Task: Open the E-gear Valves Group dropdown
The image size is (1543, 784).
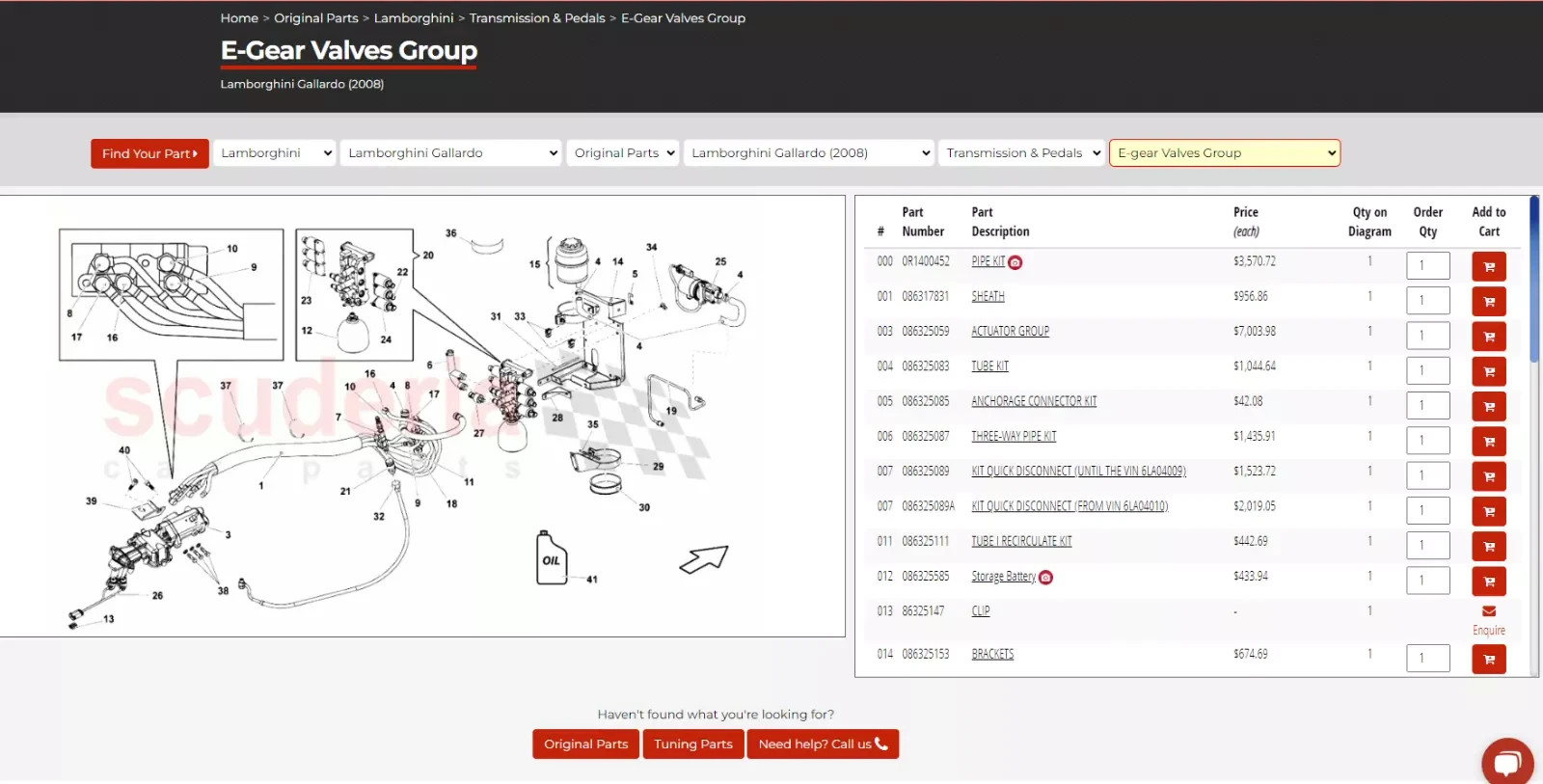Action: pos(1225,153)
